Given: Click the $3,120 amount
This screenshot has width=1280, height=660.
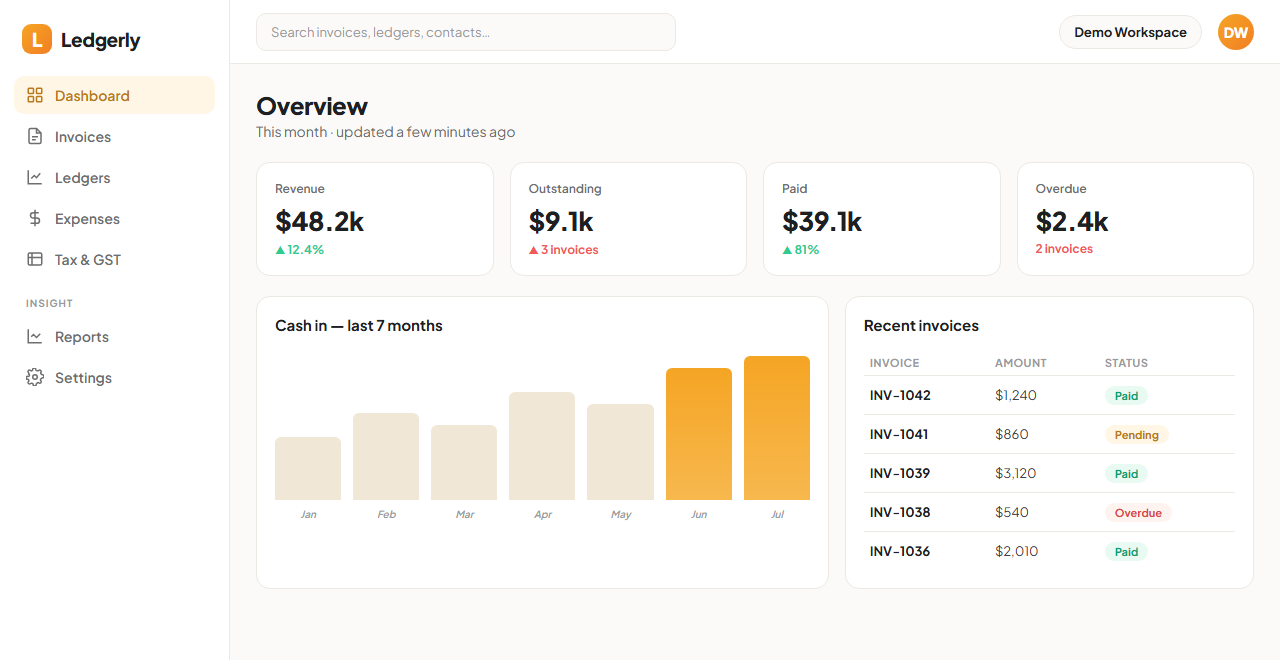Looking at the screenshot, I should pyautogui.click(x=1016, y=473).
